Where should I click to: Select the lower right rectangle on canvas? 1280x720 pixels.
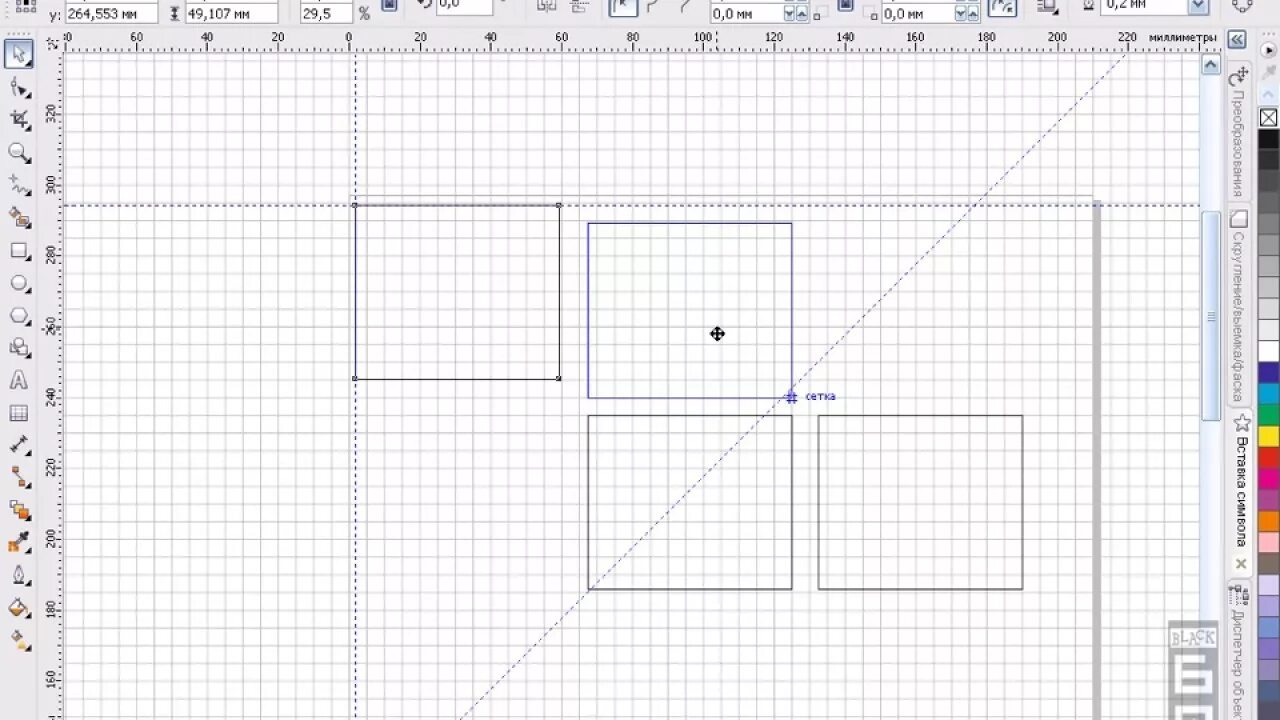[x=920, y=502]
